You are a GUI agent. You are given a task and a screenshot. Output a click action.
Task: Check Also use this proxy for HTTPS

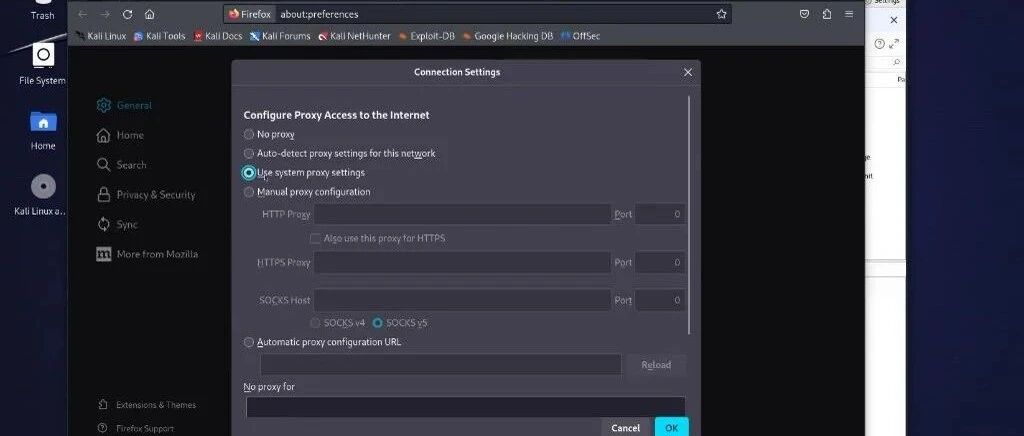pos(315,238)
